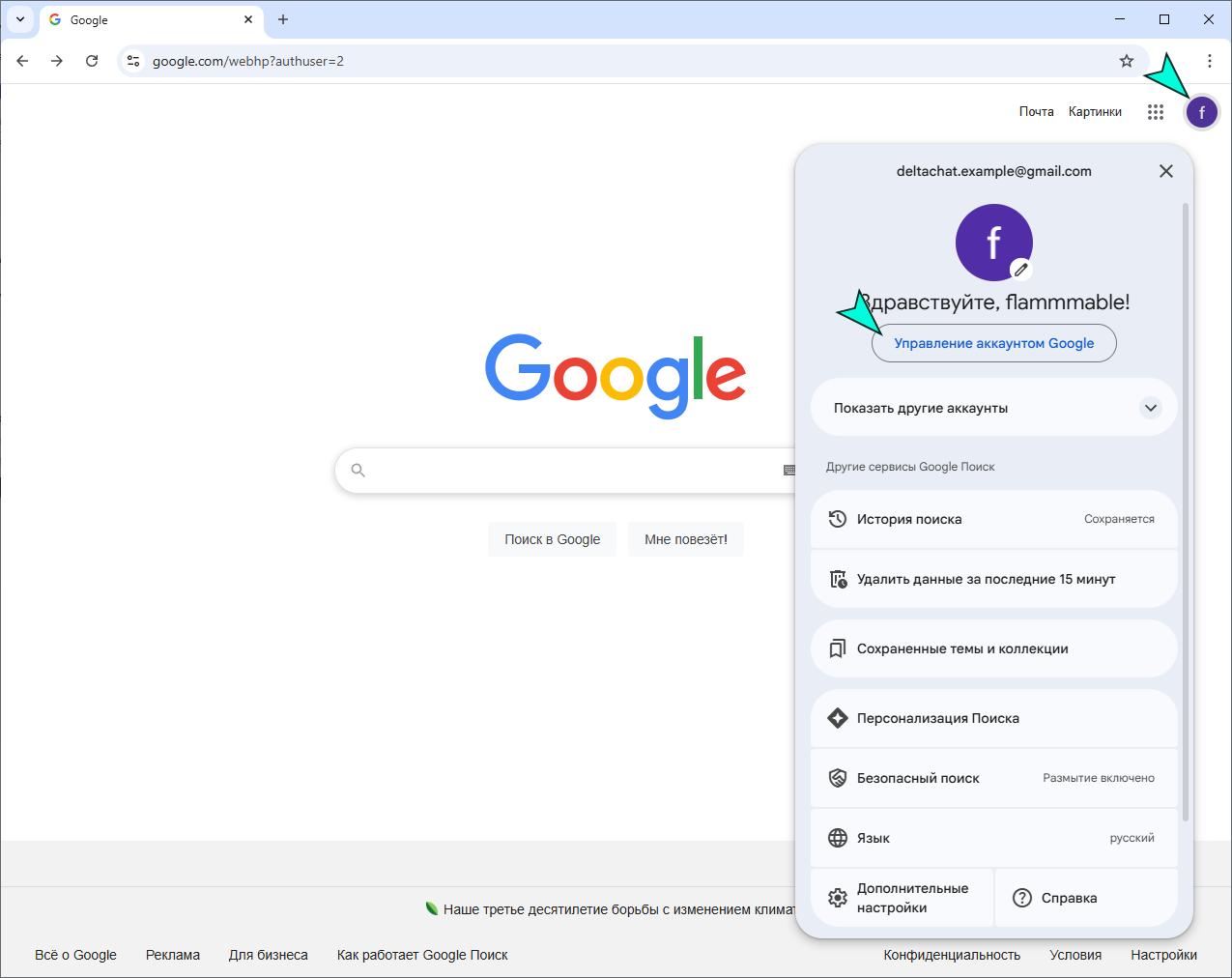The width and height of the screenshot is (1232, 978).
Task: Click Мне повезёт! button
Action: (685, 538)
